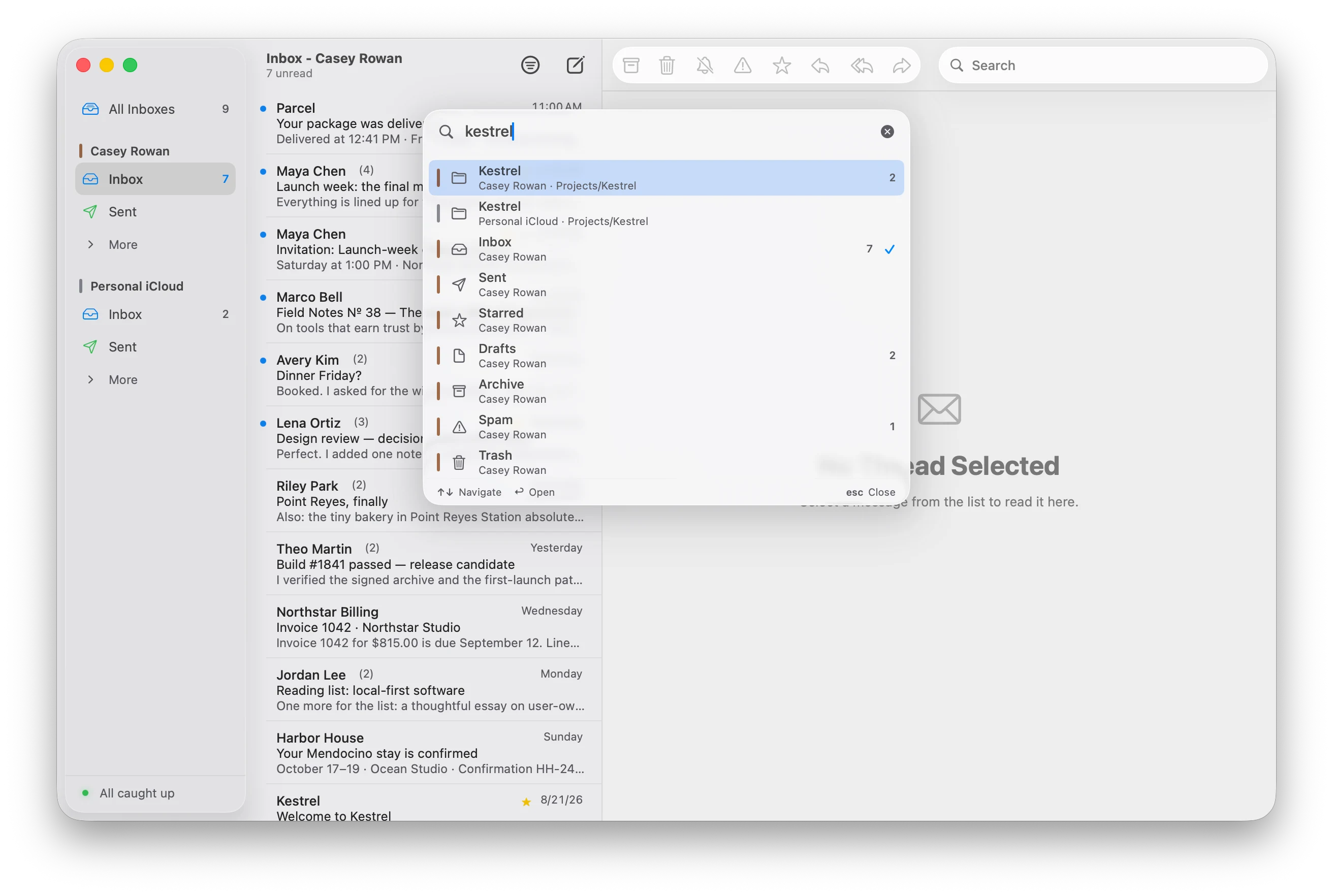
Task: Click Casey Rowan account header
Action: pos(130,151)
